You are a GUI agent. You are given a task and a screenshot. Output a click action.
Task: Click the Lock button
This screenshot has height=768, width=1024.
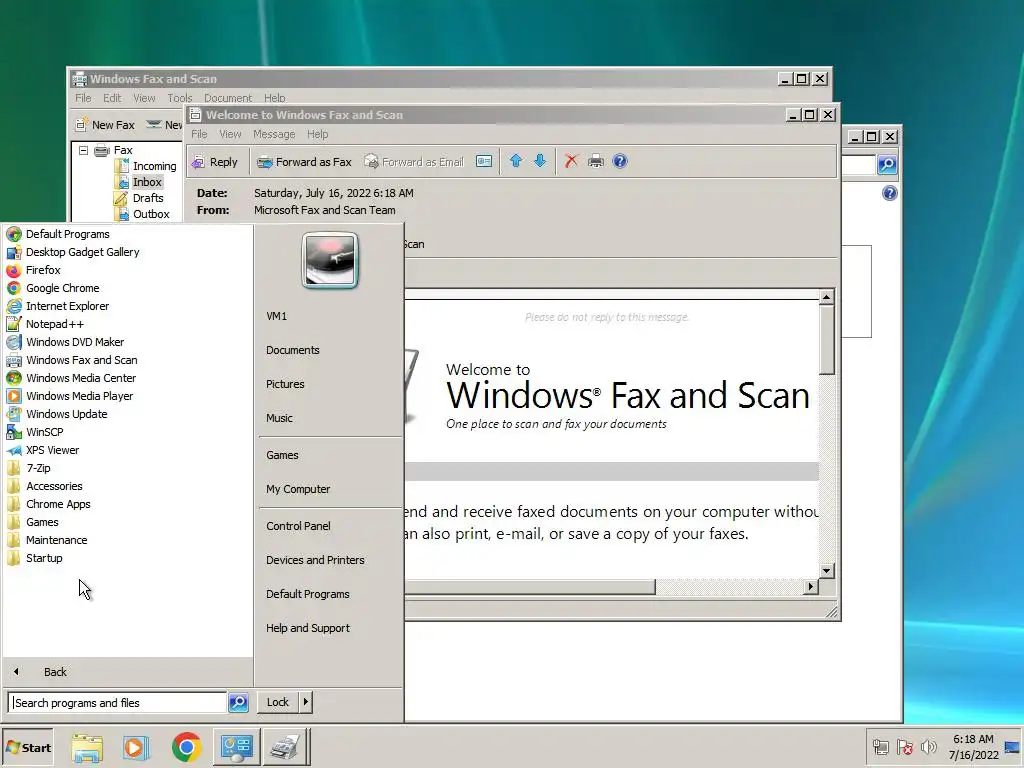point(278,702)
